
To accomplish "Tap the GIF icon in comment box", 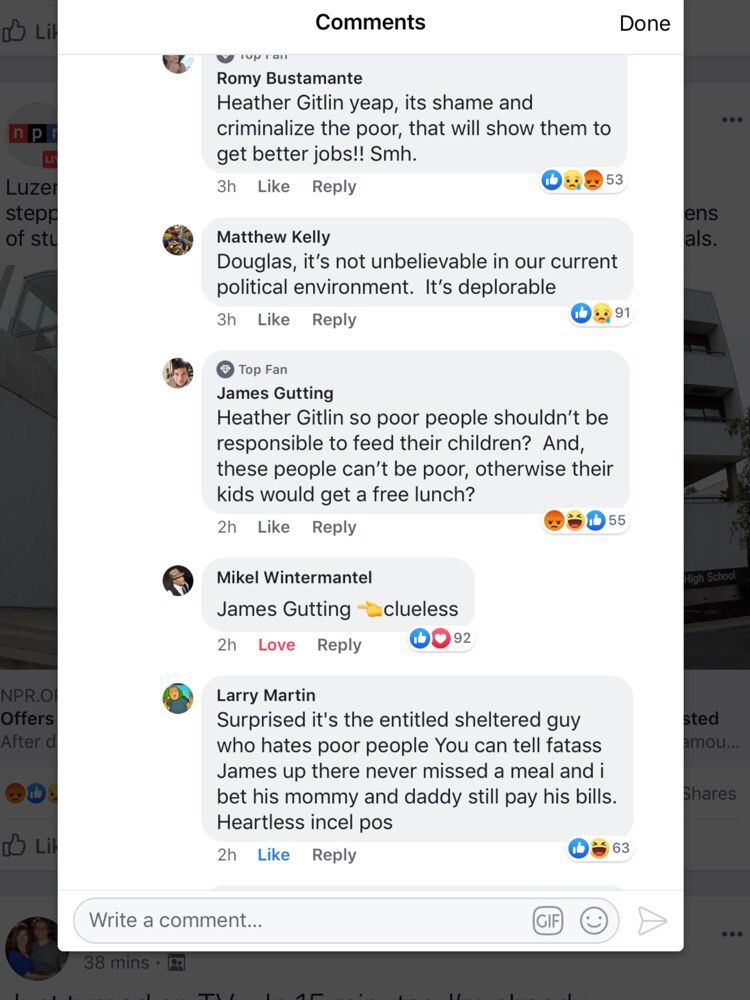I will click(x=548, y=921).
